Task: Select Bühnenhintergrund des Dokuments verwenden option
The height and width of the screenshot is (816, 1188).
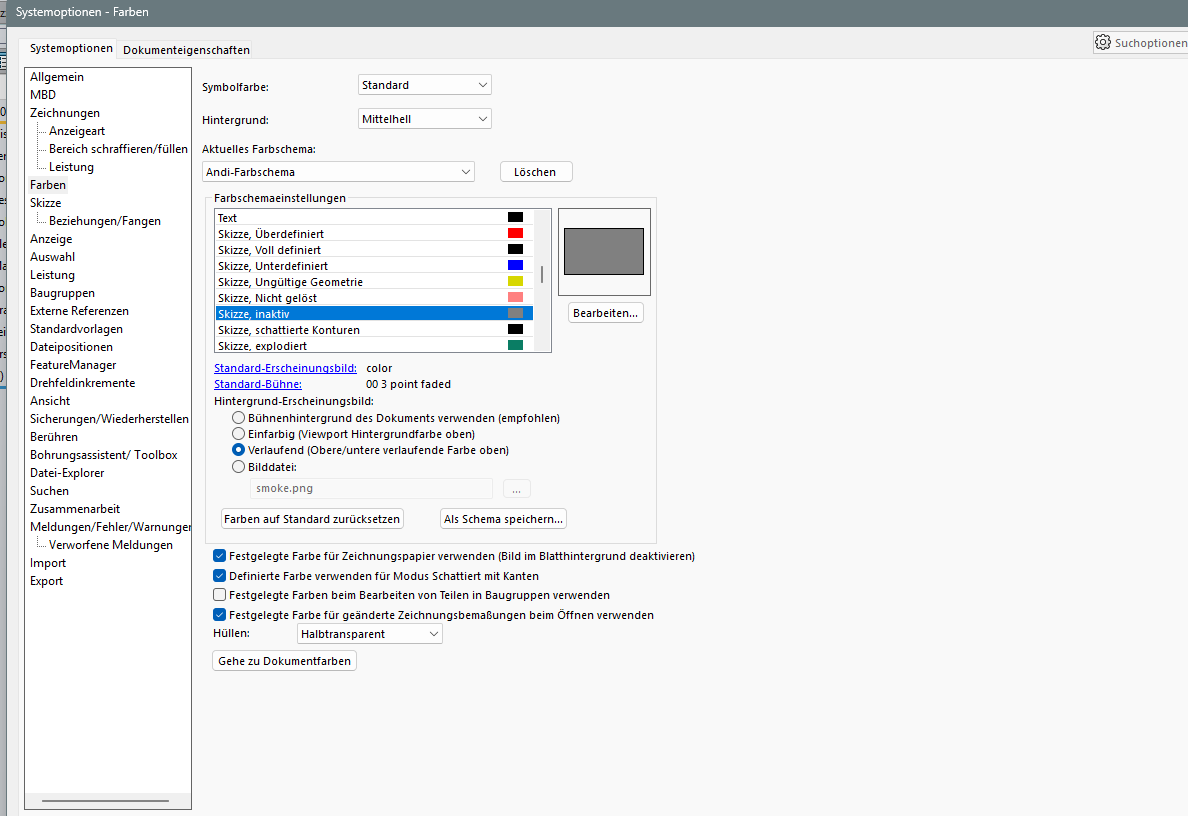Action: click(x=238, y=418)
